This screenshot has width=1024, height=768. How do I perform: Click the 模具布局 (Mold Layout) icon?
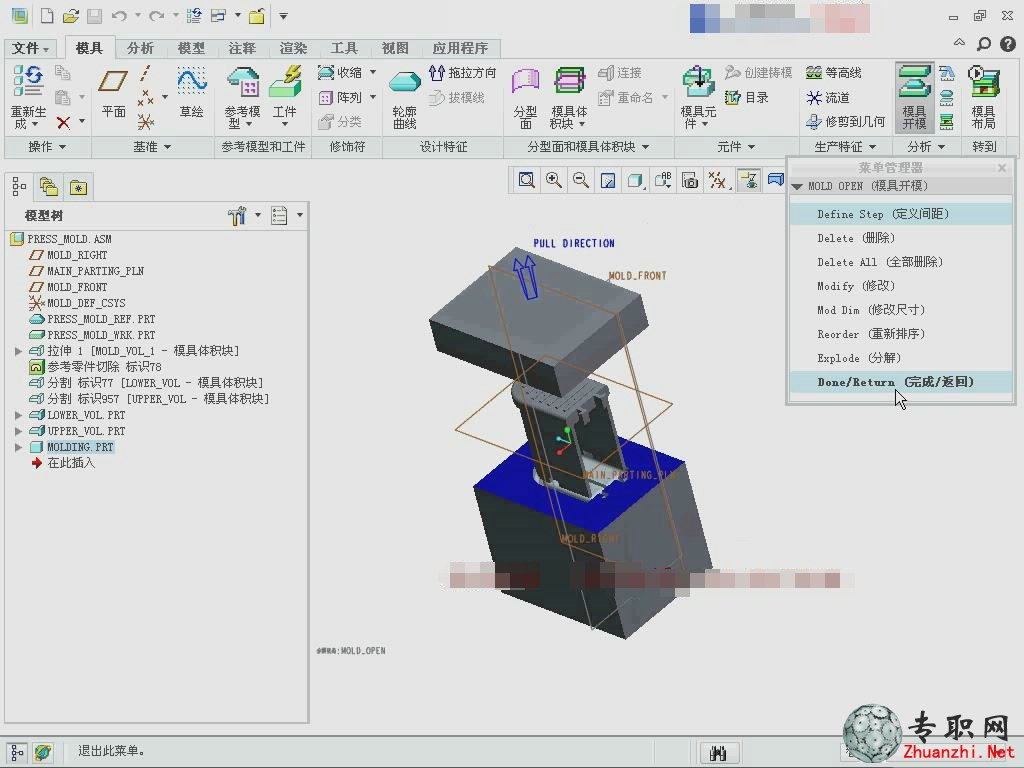[x=983, y=82]
